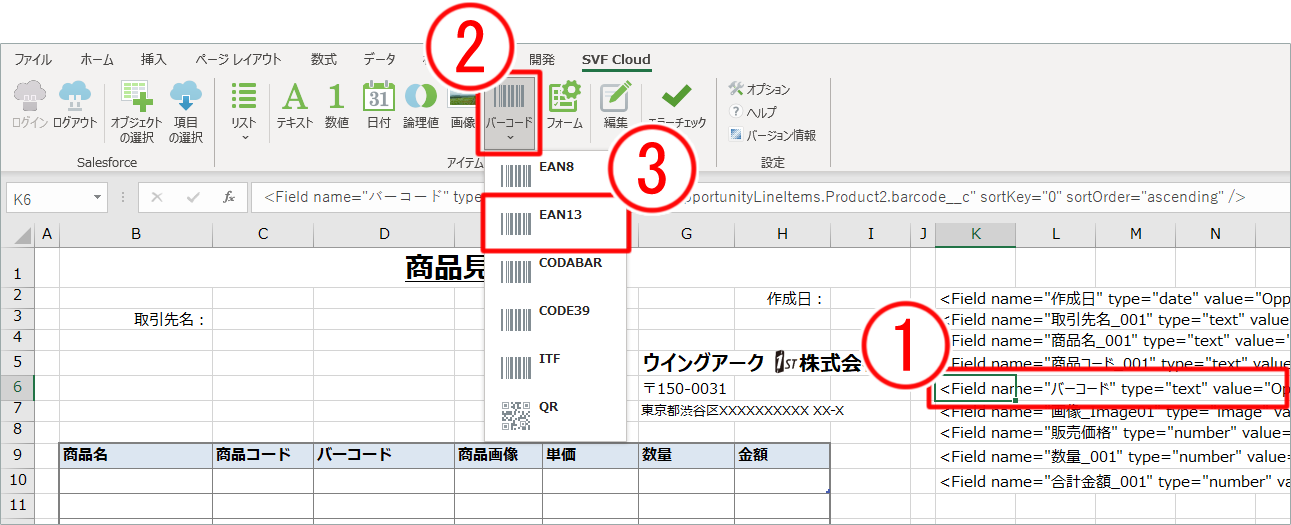Open 項目の選択 download icon

click(186, 112)
